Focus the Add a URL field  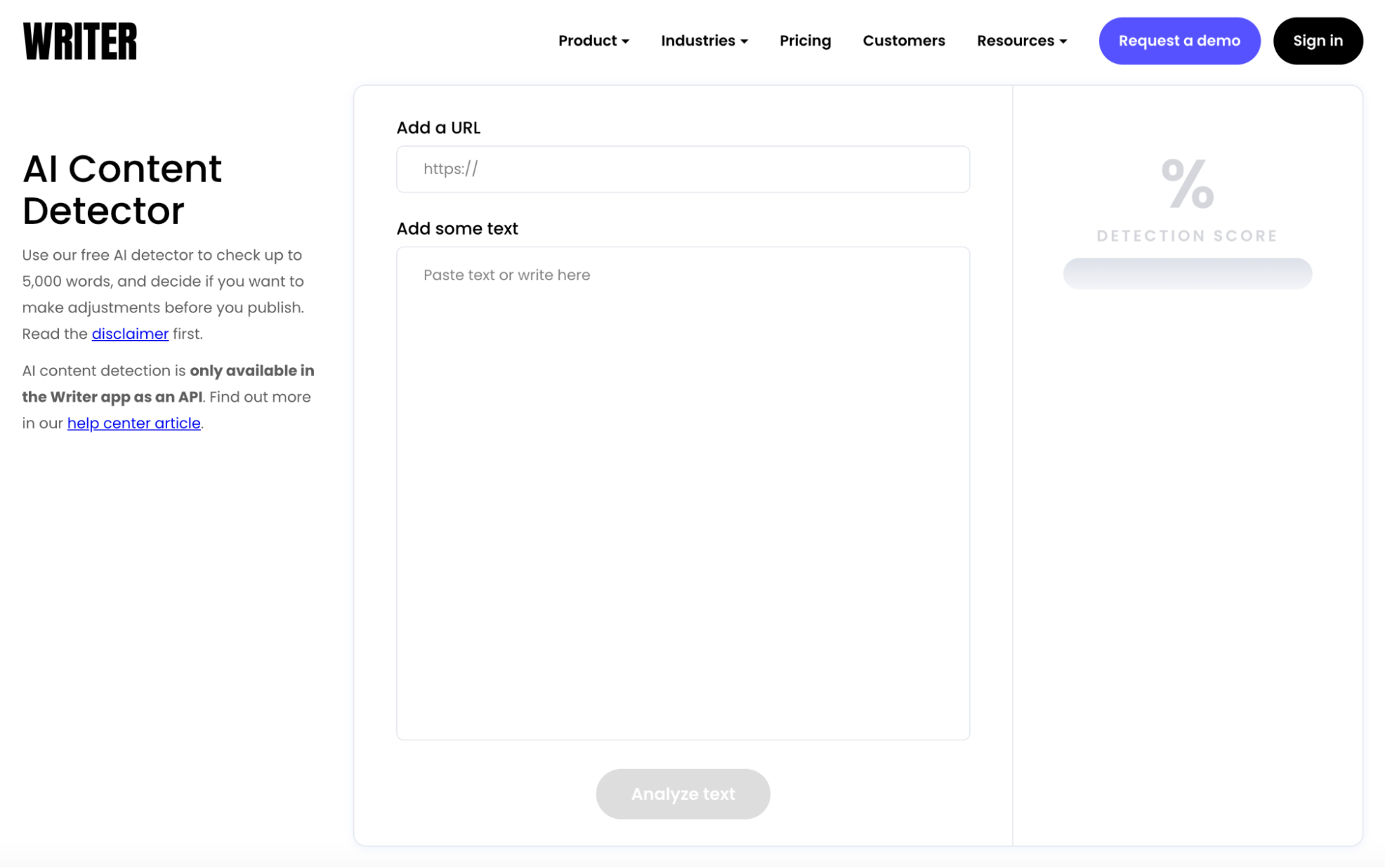pyautogui.click(x=682, y=169)
